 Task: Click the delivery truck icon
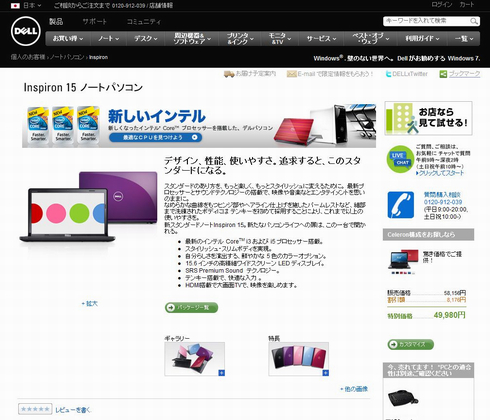[x=229, y=74]
